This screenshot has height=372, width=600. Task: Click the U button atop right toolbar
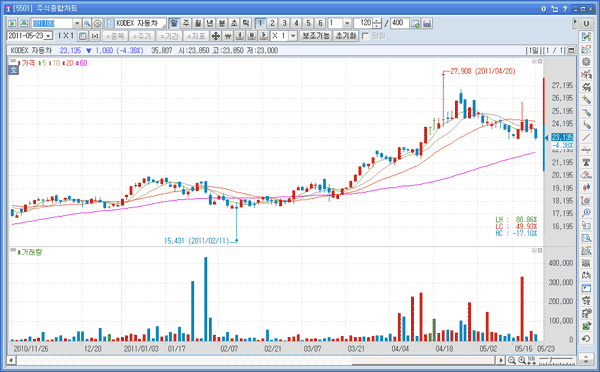click(x=586, y=23)
